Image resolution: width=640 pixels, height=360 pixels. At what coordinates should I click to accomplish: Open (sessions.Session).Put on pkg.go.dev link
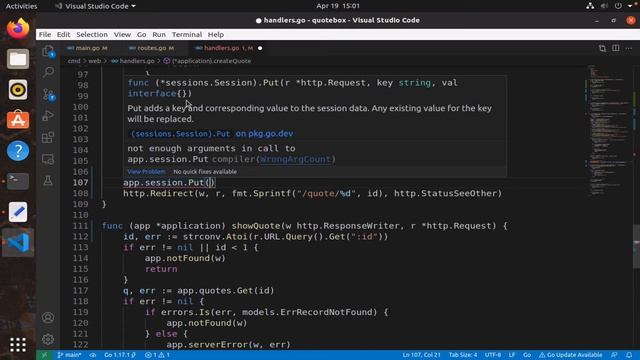coord(212,134)
